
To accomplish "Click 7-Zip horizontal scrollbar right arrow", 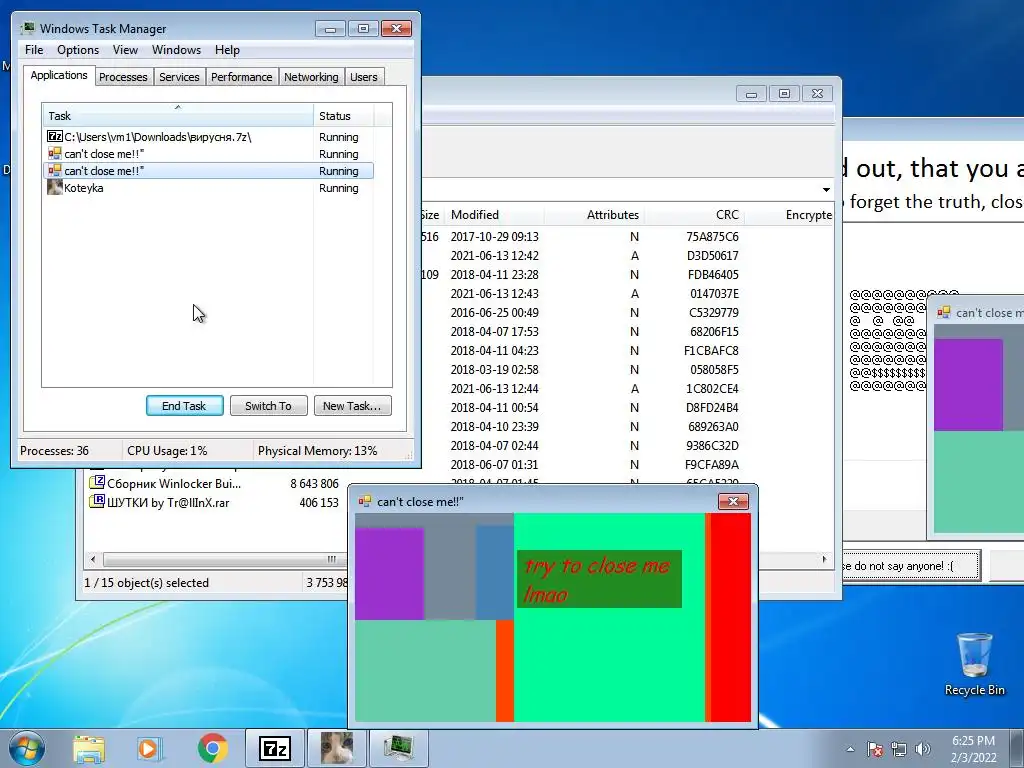I will click(x=824, y=560).
